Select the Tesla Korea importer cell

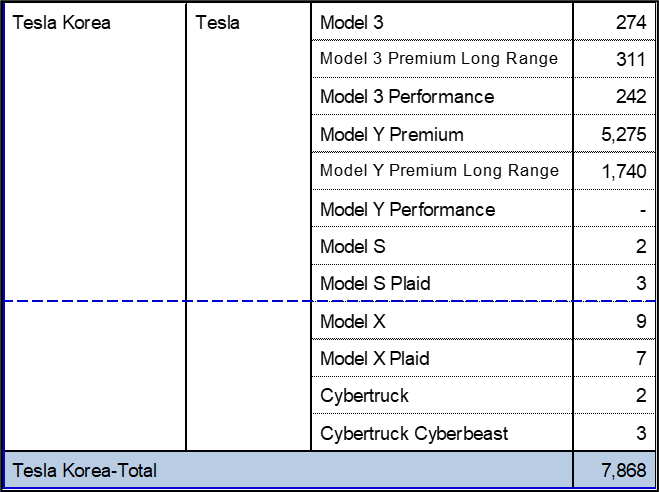[95, 227]
